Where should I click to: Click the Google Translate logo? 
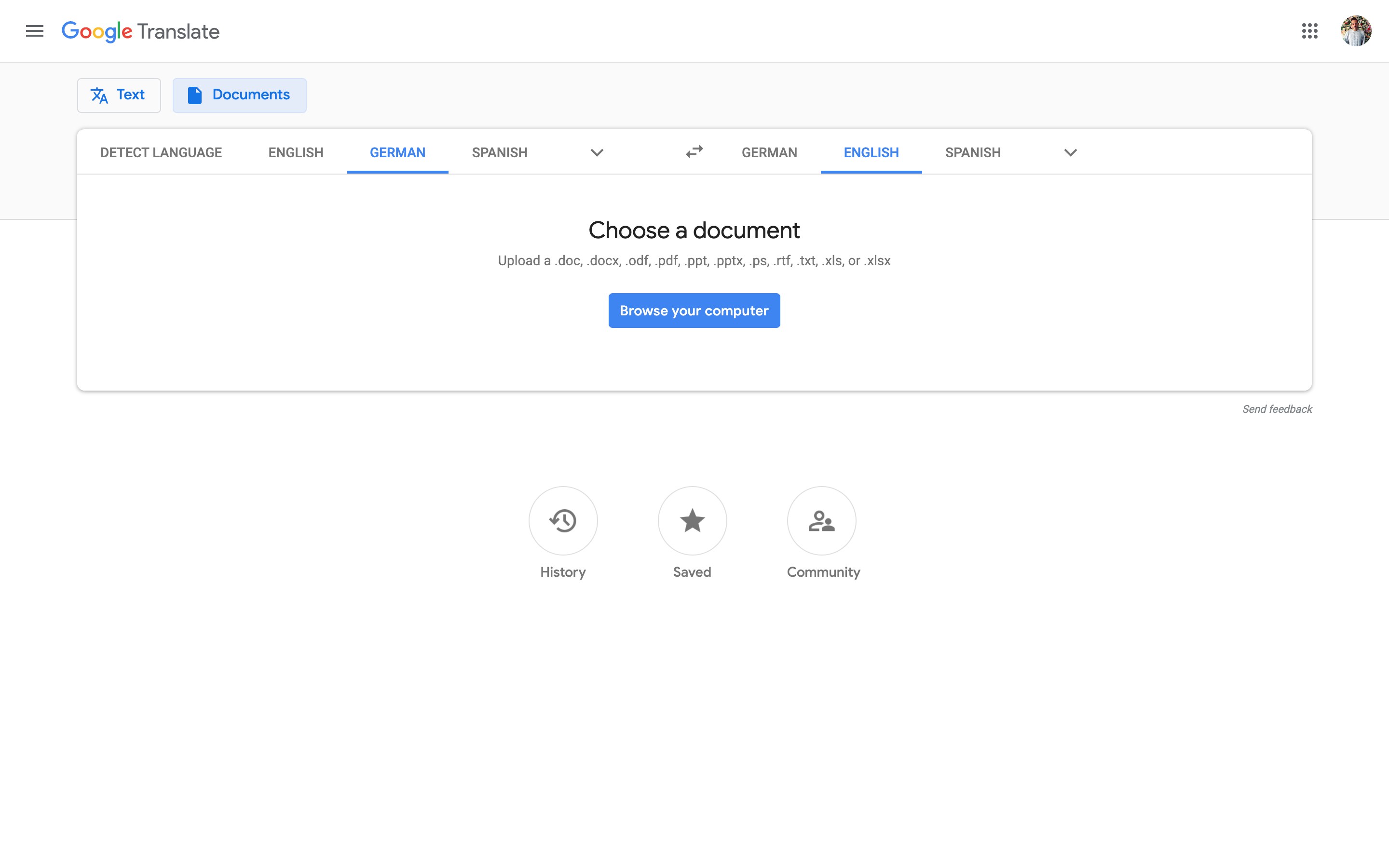tap(141, 31)
